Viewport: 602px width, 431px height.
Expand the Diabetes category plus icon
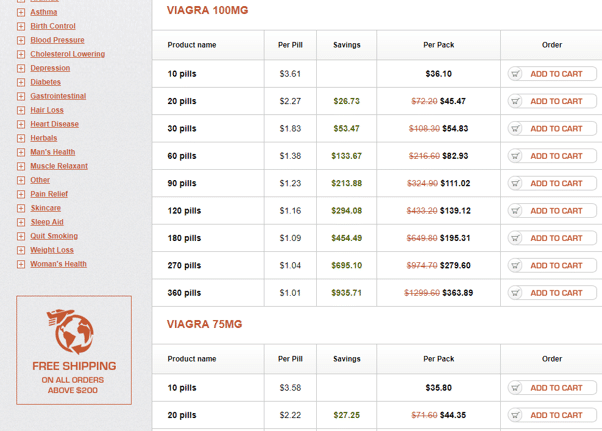(21, 82)
